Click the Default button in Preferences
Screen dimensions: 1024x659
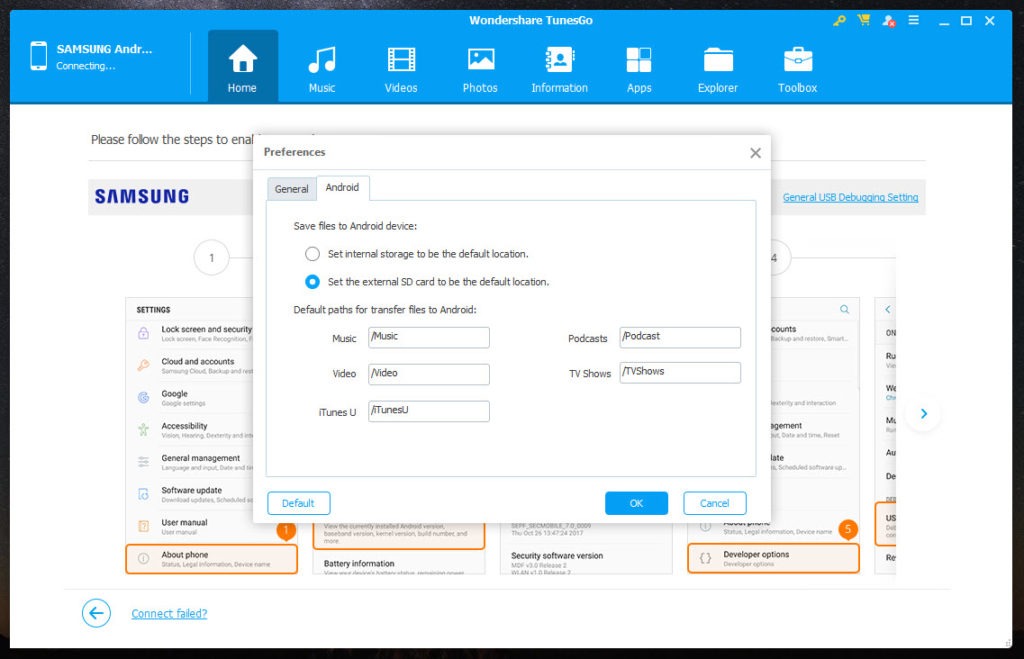[298, 503]
